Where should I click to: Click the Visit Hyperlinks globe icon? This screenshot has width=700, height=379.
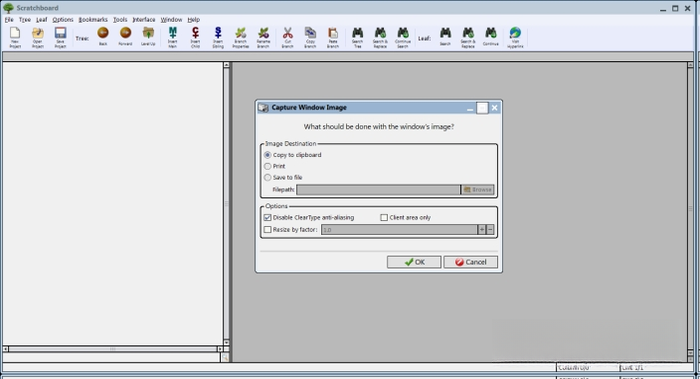coord(515,37)
